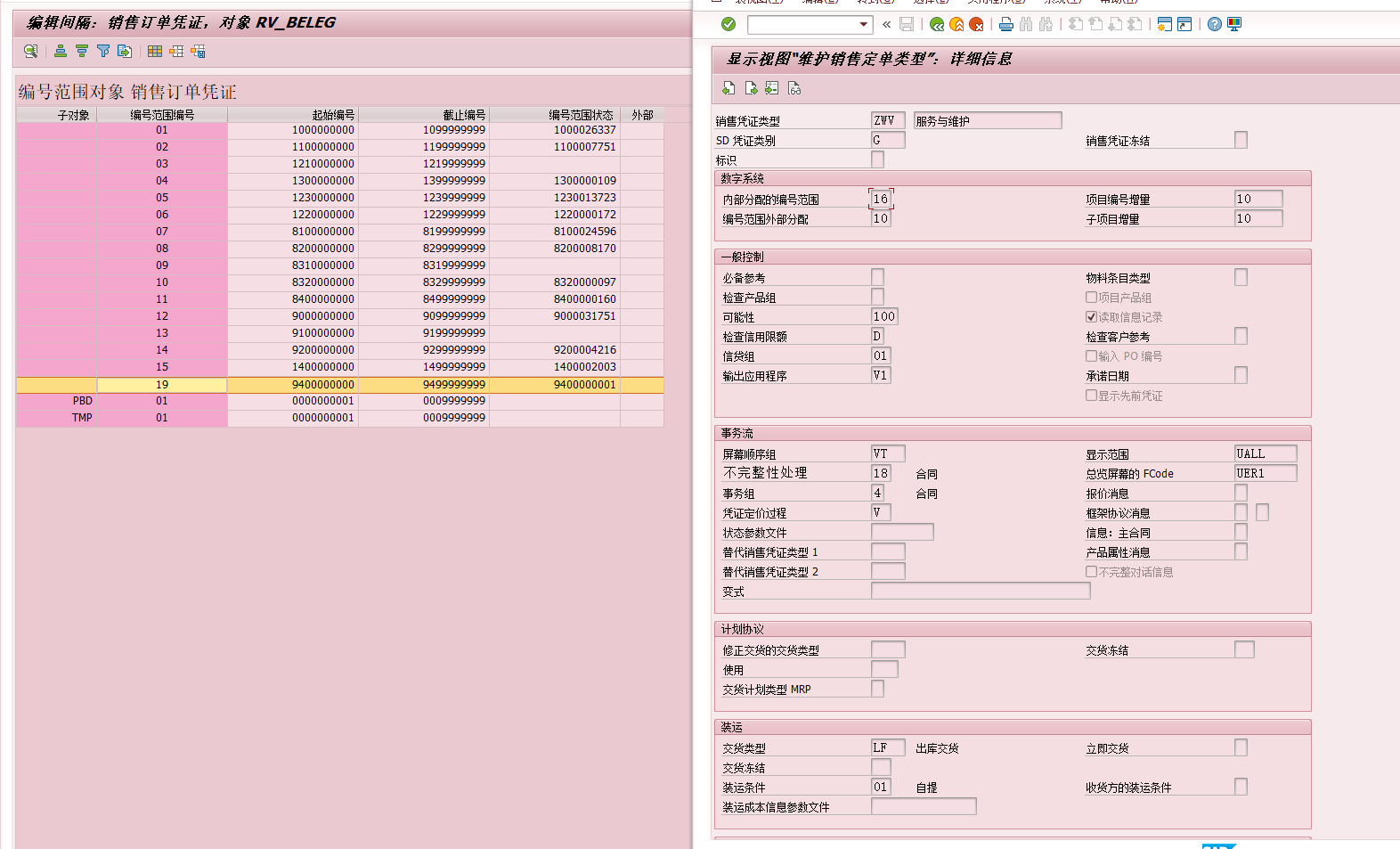
Task: Go back with the green Back icon
Action: coord(937,24)
